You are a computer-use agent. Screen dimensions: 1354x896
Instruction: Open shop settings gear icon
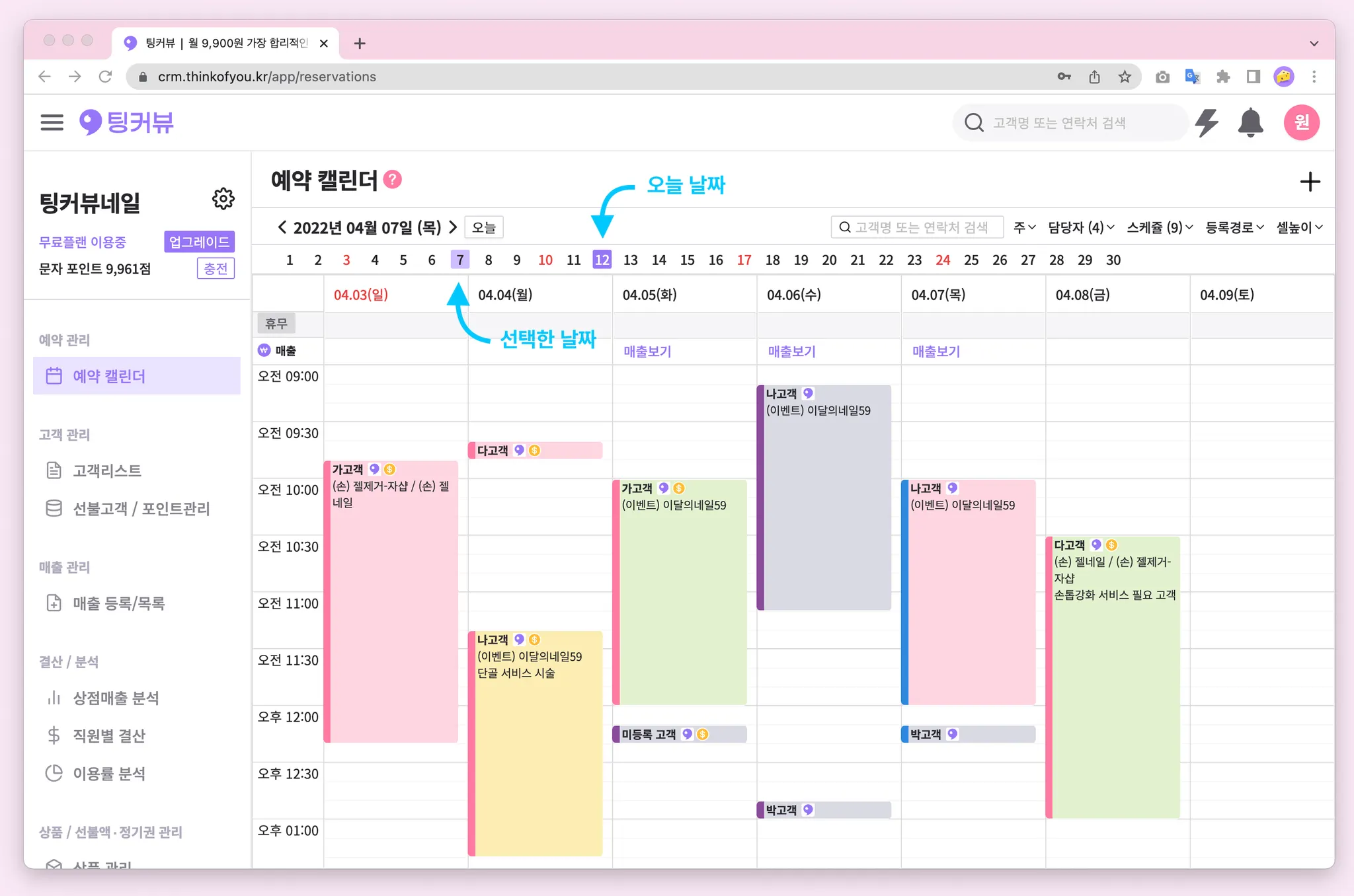point(223,198)
